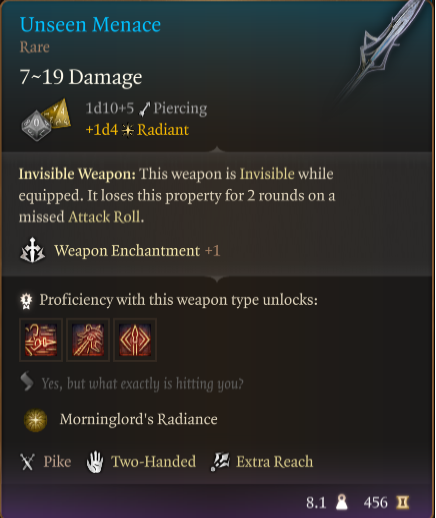Screen dimensions: 436x518
Task: Click the Attack Roll keyword link
Action: point(106,217)
